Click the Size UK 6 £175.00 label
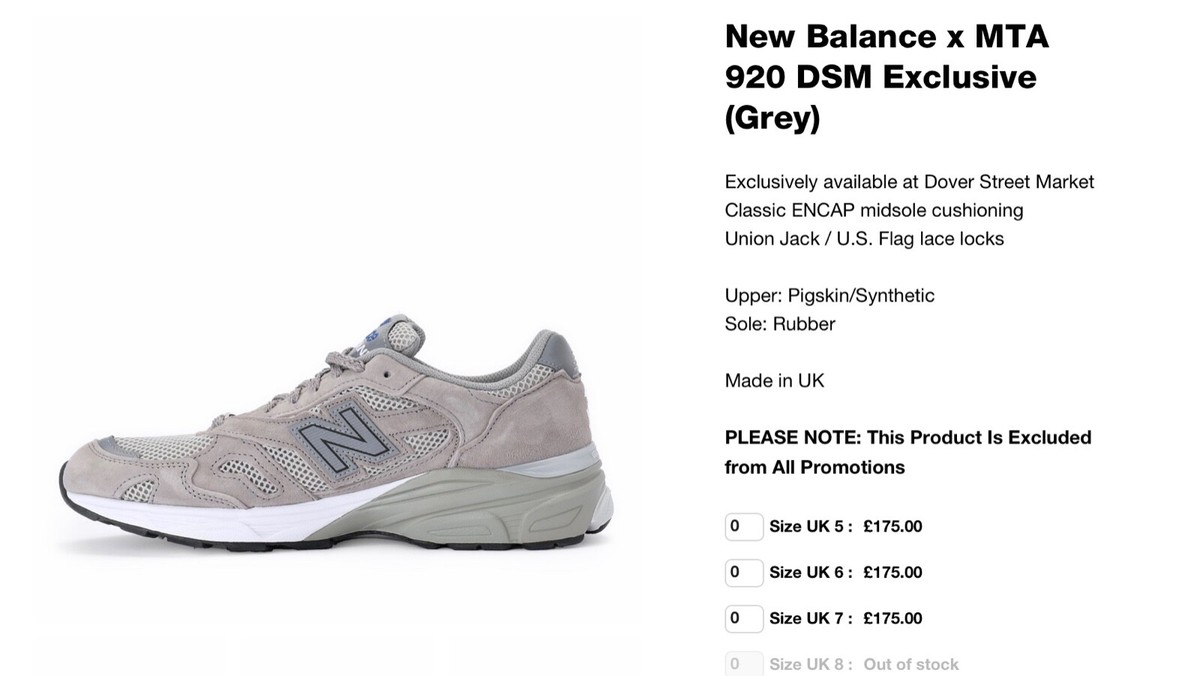The height and width of the screenshot is (676, 1200). [x=845, y=572]
